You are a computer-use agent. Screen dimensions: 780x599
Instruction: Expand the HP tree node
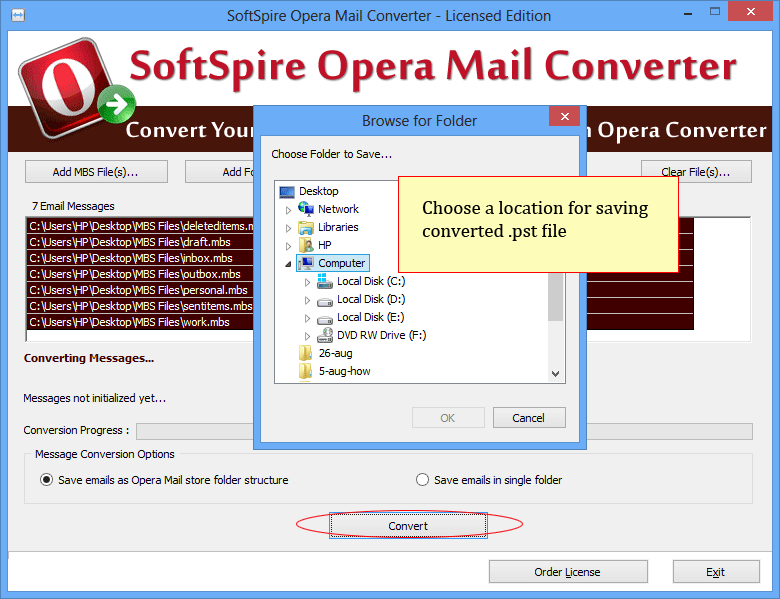point(288,246)
